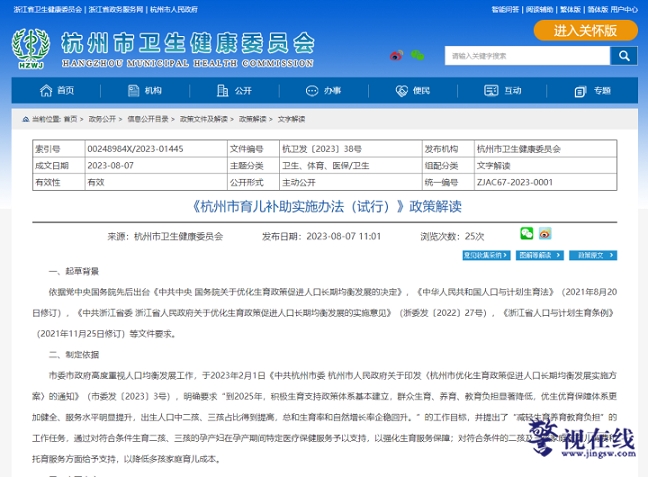Viewport: 648px width, 477px height.
Task: Click the 意见收集采纳 button
Action: pyautogui.click(x=486, y=255)
